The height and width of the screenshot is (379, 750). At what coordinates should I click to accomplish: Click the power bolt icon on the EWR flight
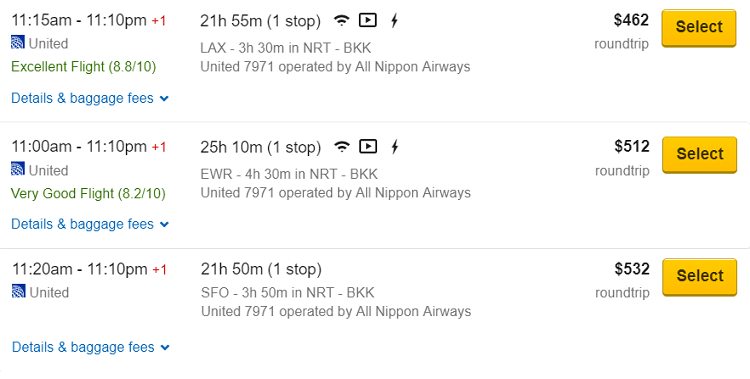pos(395,146)
